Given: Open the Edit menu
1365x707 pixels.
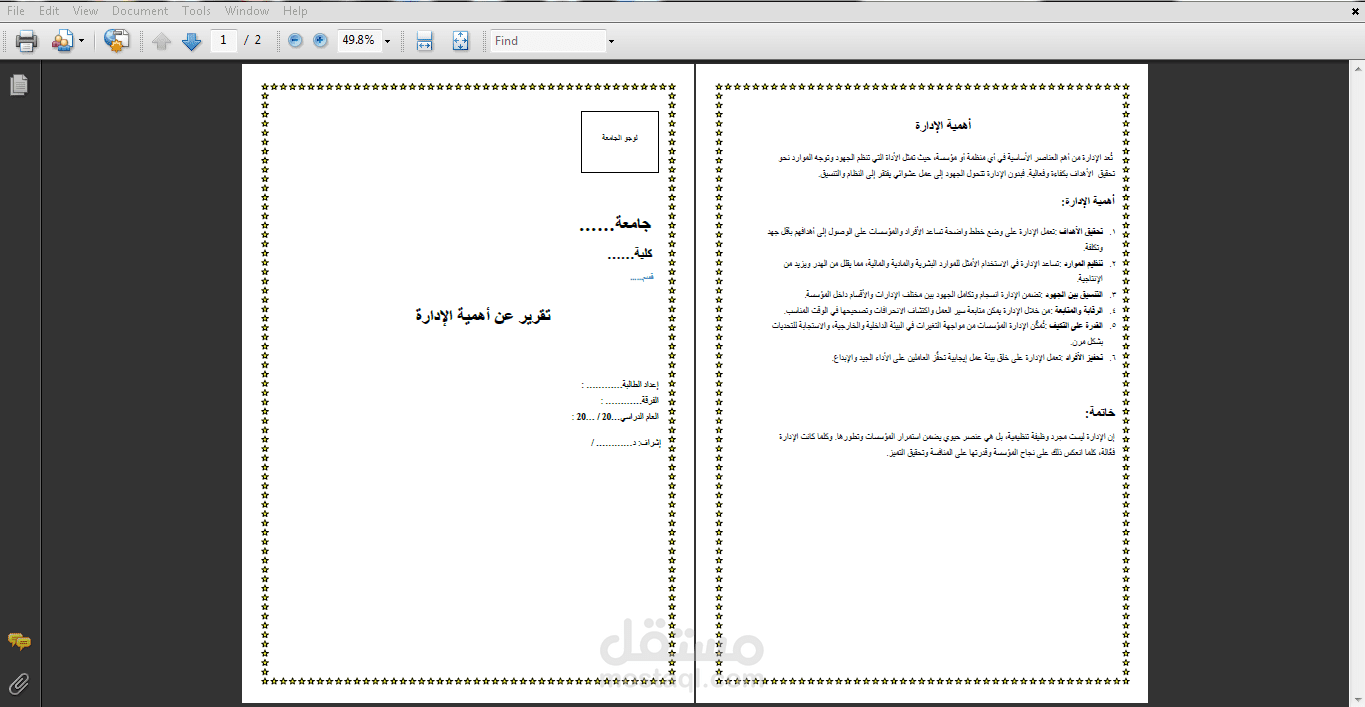Looking at the screenshot, I should 49,11.
